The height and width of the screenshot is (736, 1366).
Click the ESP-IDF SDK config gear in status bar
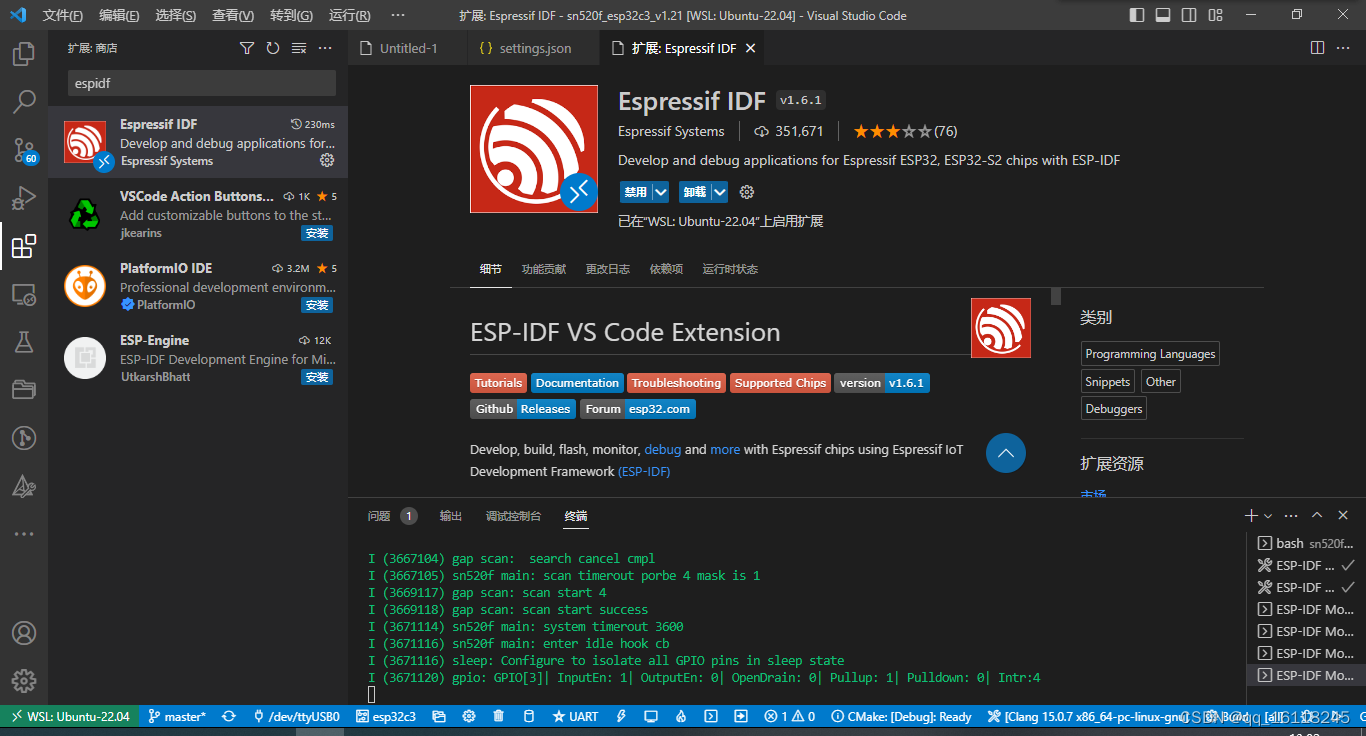click(x=469, y=716)
